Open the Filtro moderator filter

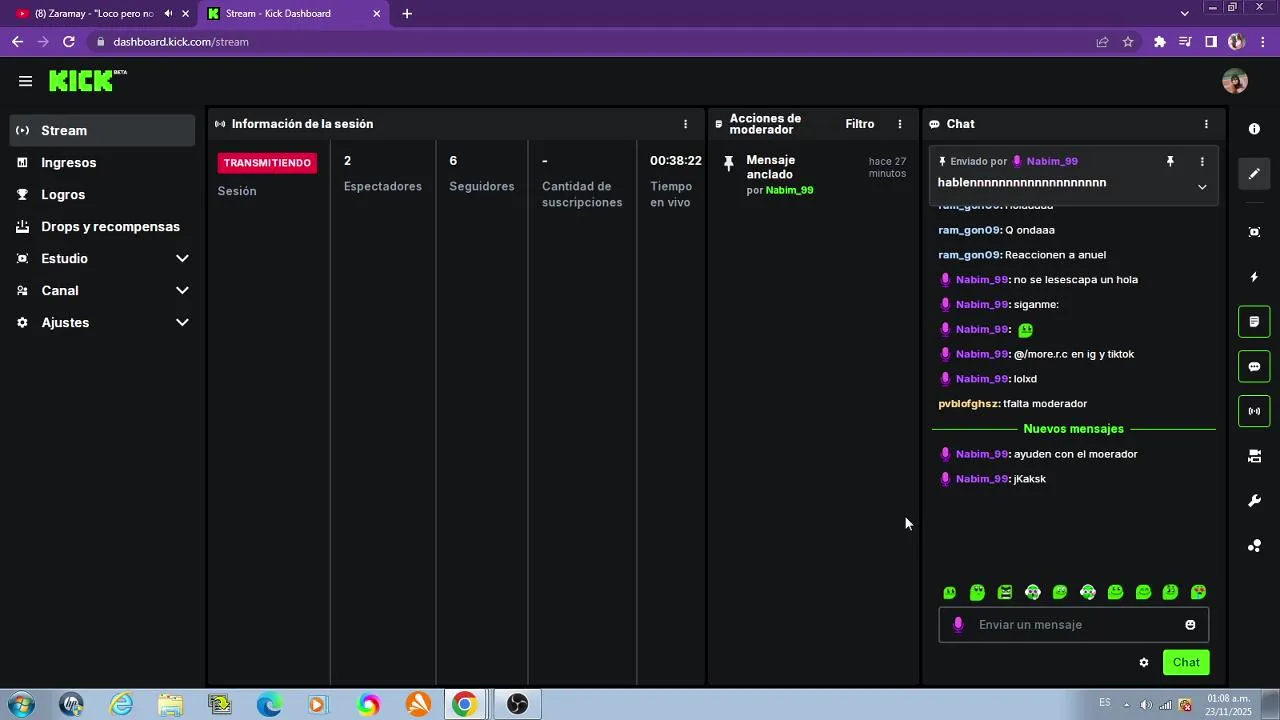(x=860, y=124)
